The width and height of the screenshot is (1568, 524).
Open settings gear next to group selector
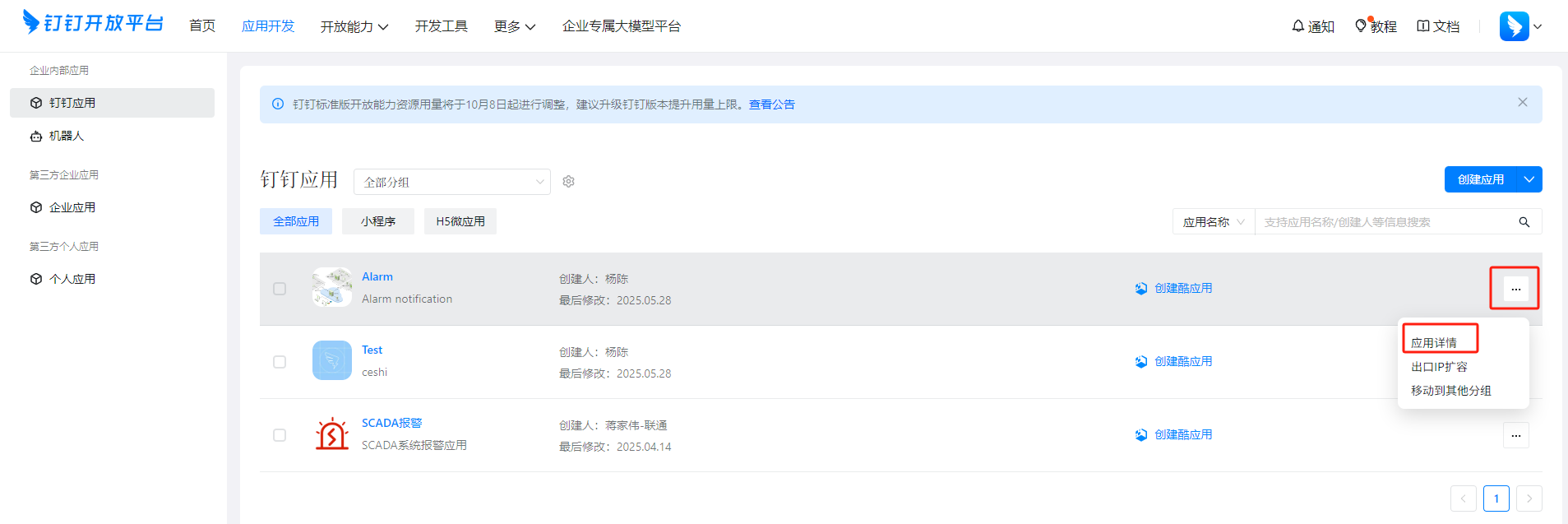click(568, 182)
